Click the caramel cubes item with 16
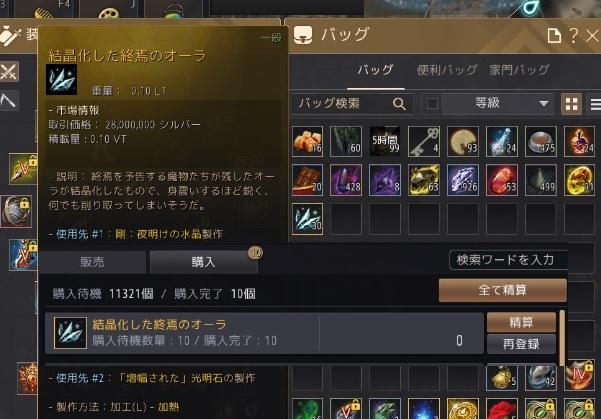 pos(307,141)
